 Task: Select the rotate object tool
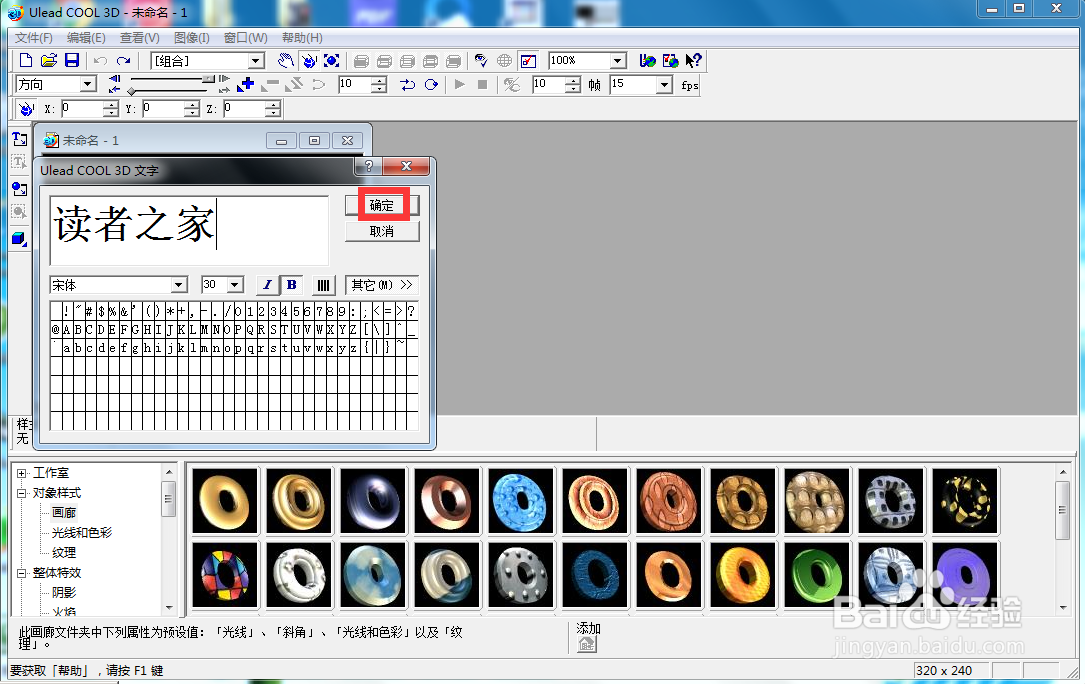pyautogui.click(x=309, y=61)
